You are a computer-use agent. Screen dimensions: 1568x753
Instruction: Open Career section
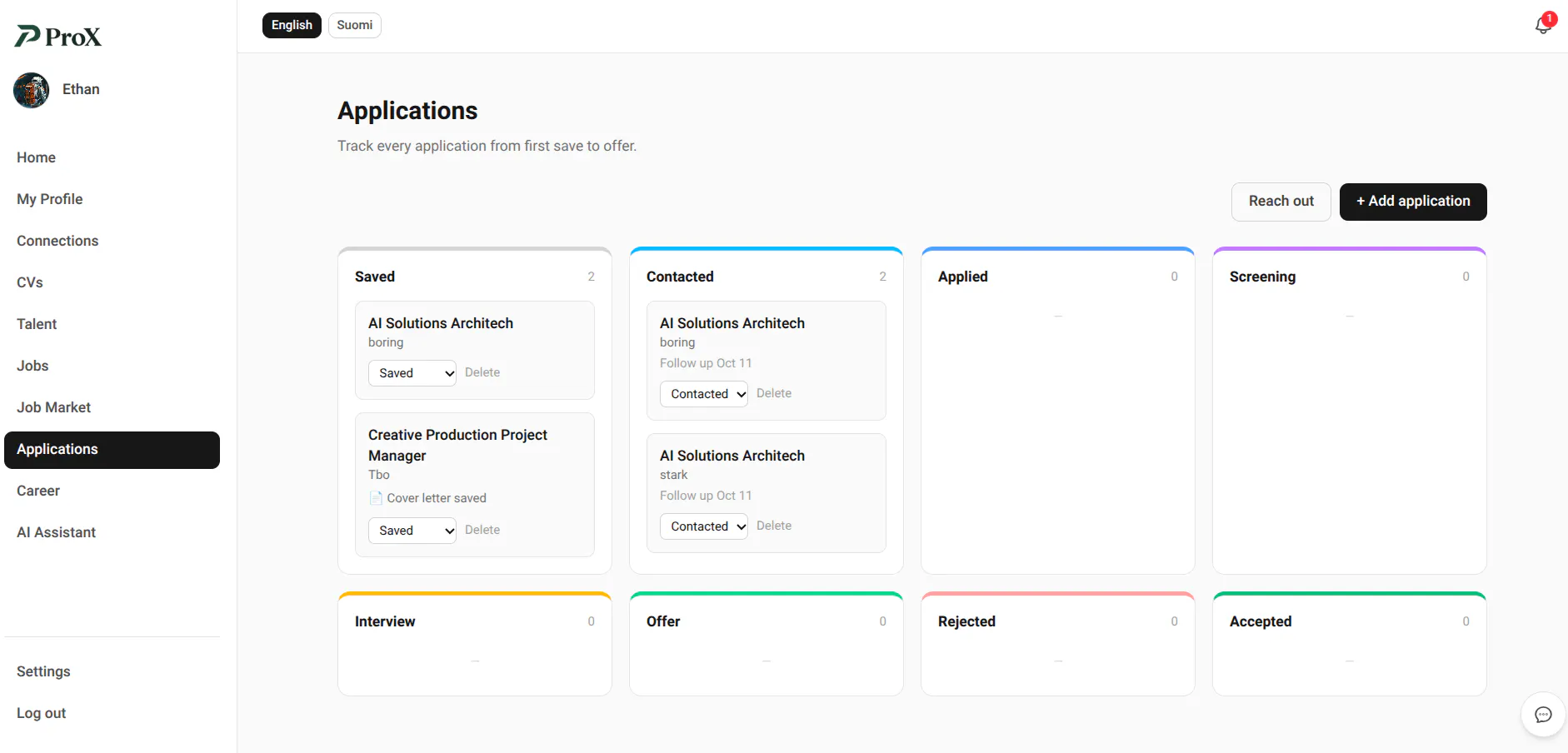click(112, 491)
